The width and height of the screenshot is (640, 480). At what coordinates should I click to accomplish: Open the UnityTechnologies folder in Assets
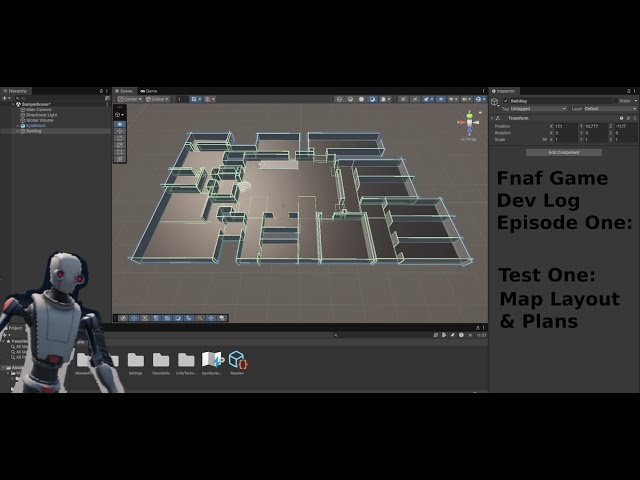pyautogui.click(x=186, y=362)
